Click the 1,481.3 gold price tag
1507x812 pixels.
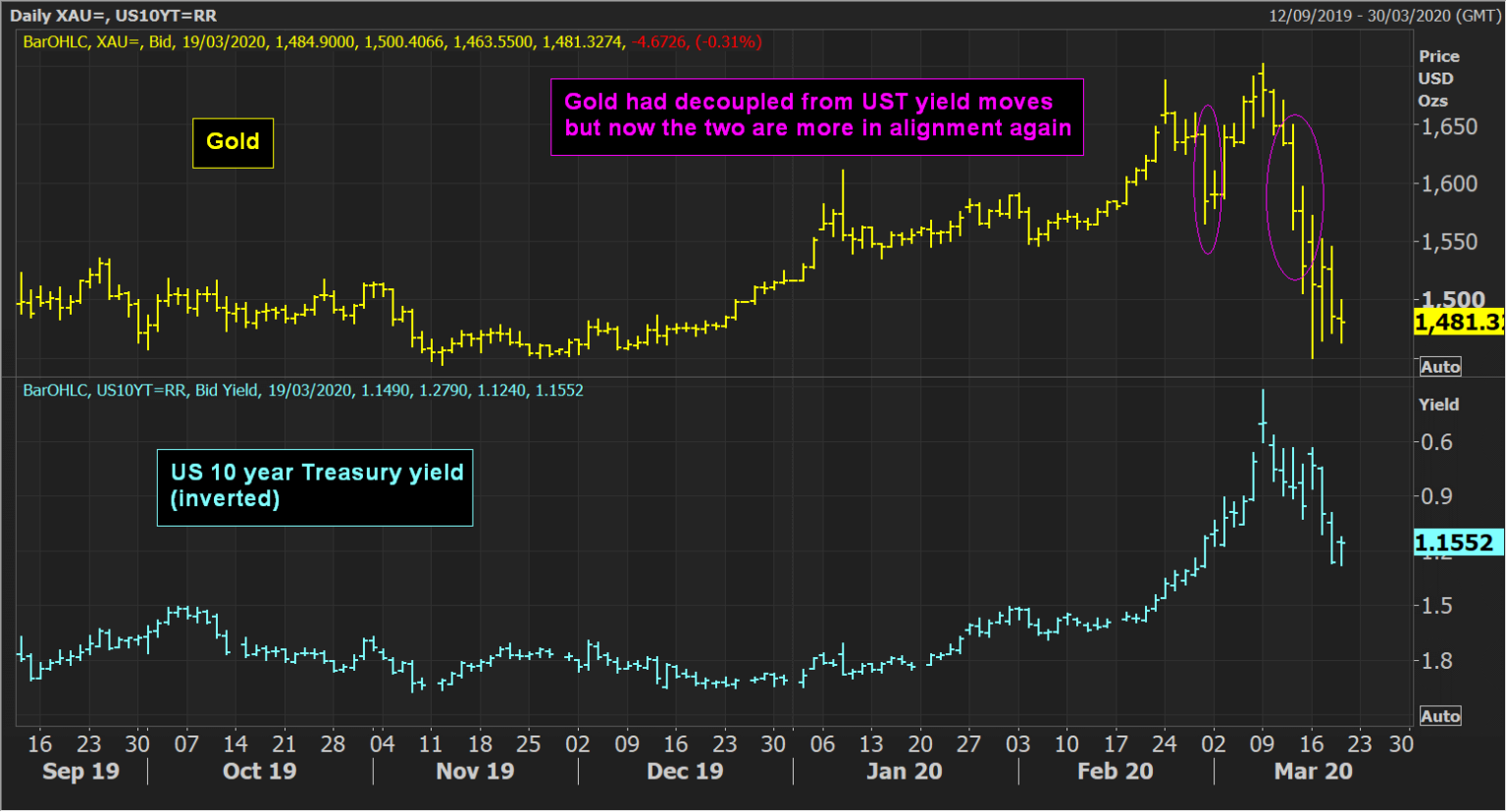click(x=1458, y=322)
